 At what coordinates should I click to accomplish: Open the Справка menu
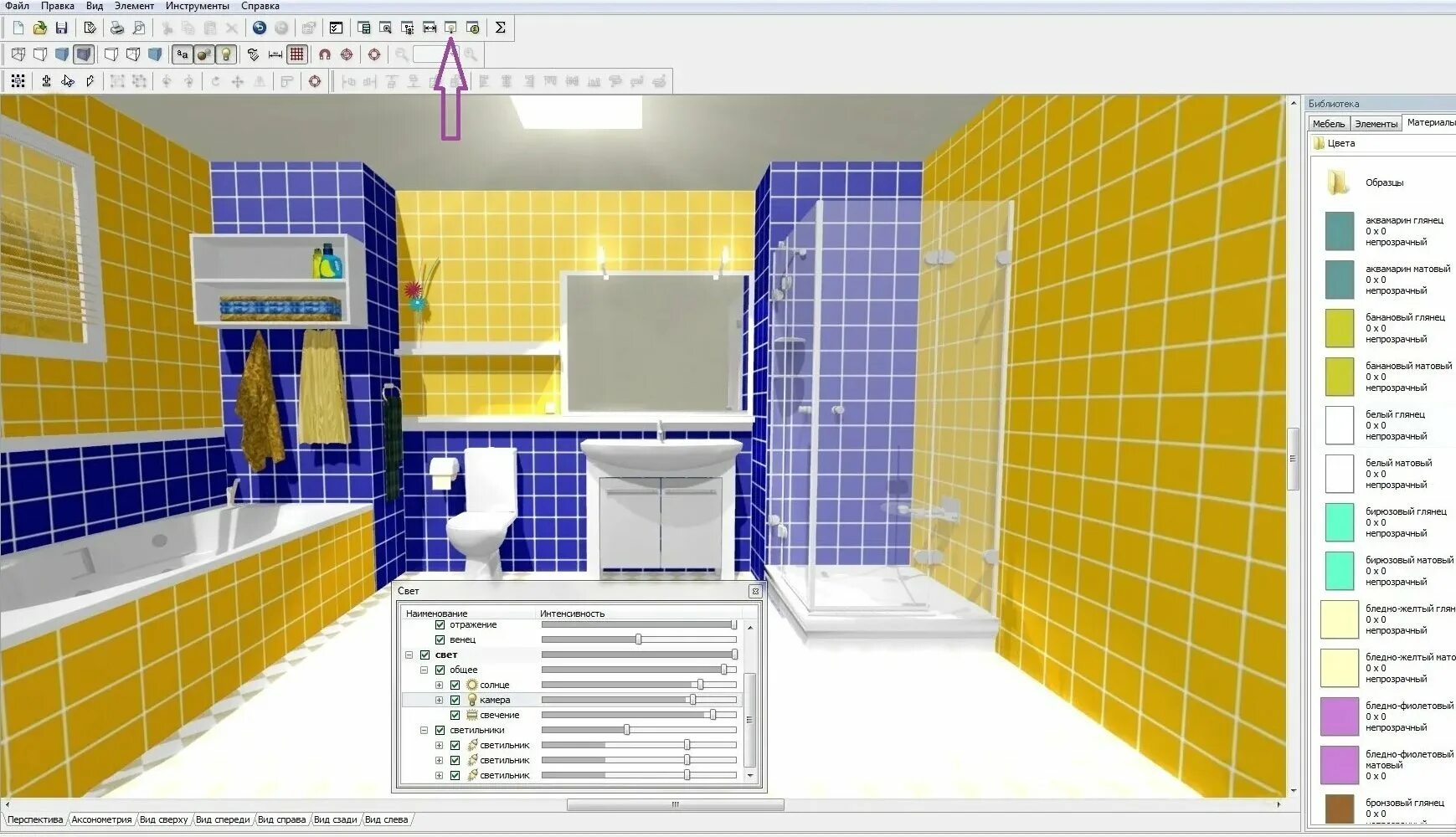pos(260,6)
